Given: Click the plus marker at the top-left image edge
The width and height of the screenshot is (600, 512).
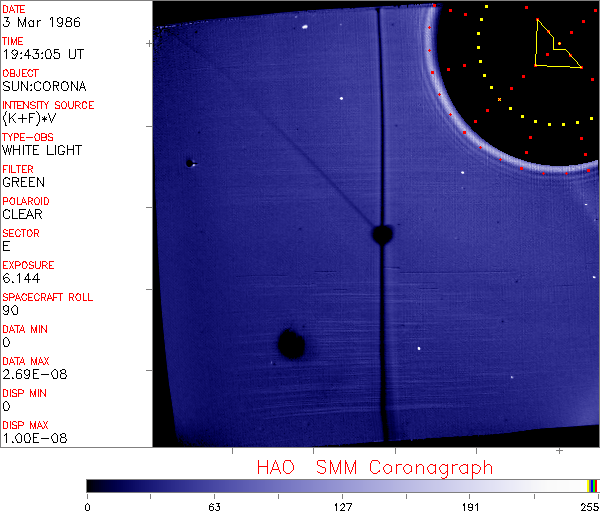Looking at the screenshot, I should pyautogui.click(x=149, y=44).
